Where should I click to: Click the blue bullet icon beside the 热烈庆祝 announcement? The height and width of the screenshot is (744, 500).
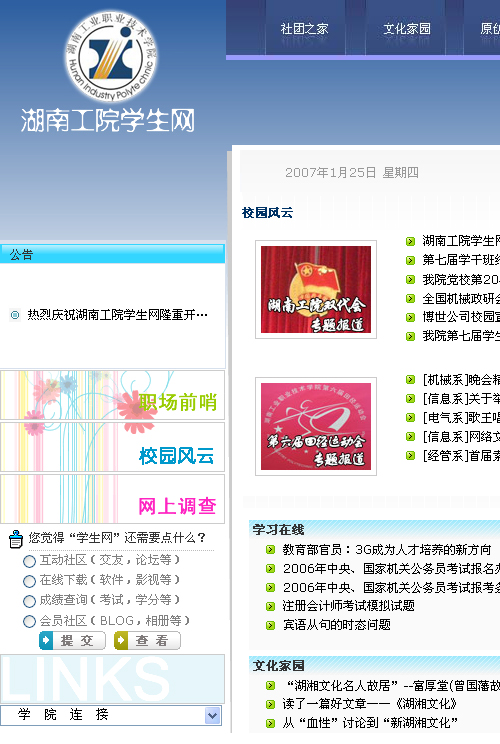[15, 315]
